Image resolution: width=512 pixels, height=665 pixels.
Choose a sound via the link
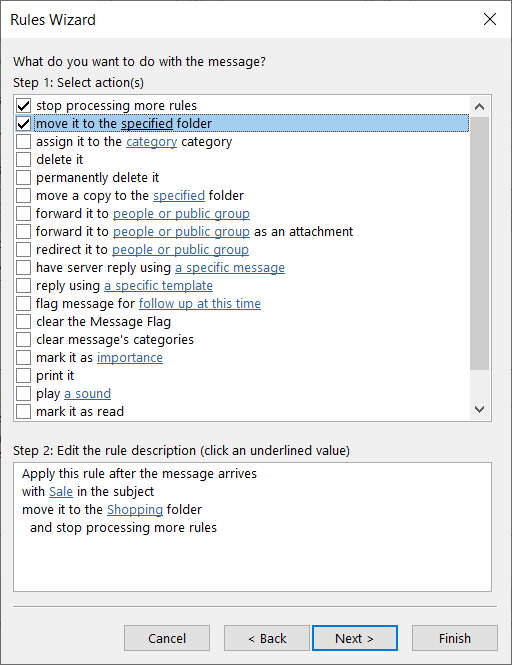pyautogui.click(x=87, y=394)
